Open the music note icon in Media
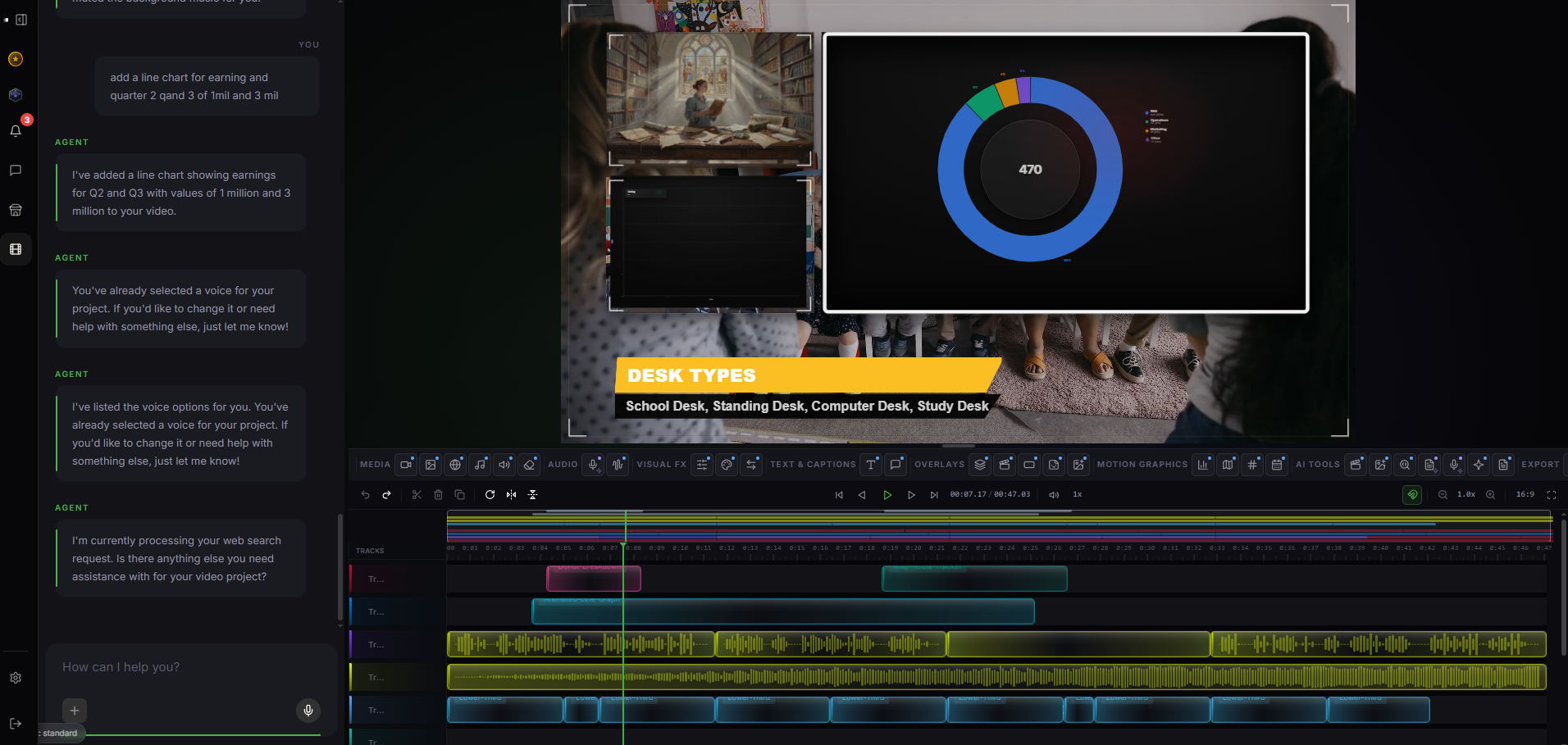The width and height of the screenshot is (1568, 745). pyautogui.click(x=480, y=465)
